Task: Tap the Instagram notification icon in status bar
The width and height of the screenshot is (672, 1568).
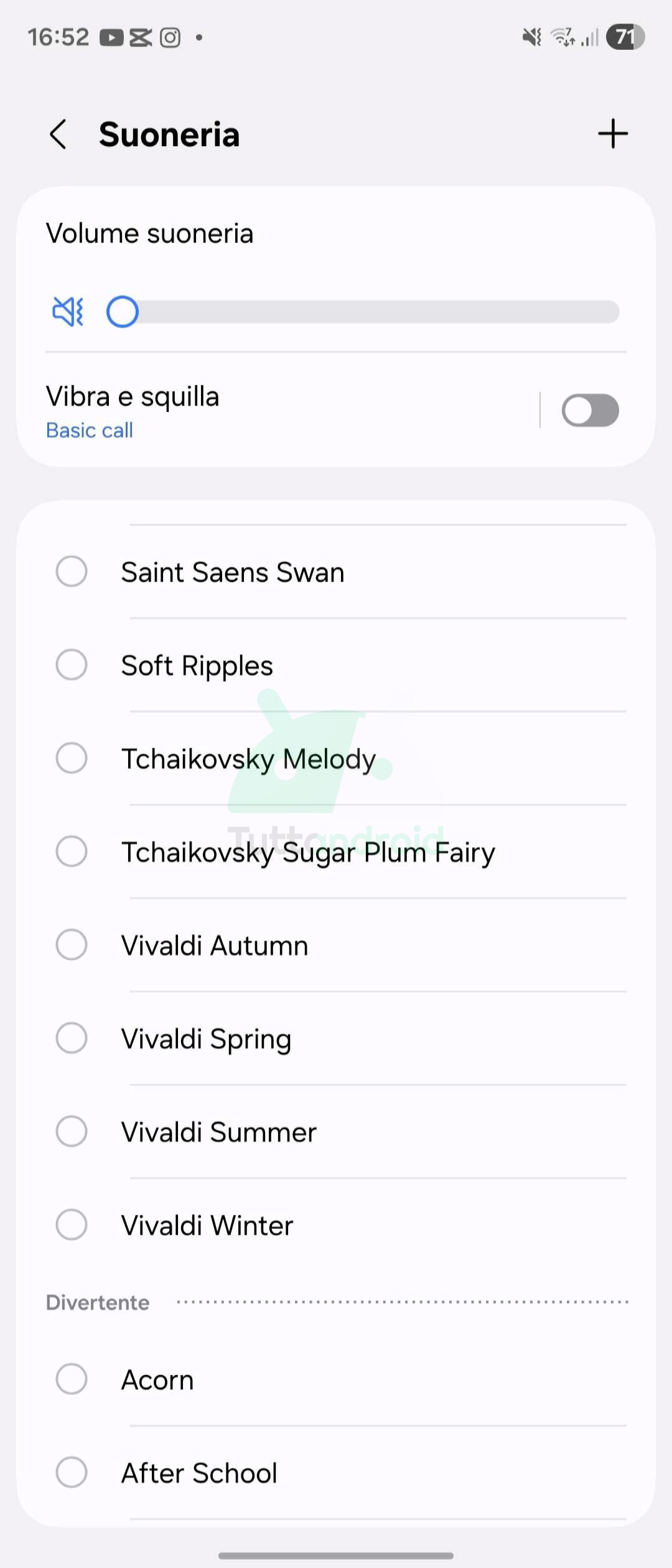Action: tap(170, 38)
